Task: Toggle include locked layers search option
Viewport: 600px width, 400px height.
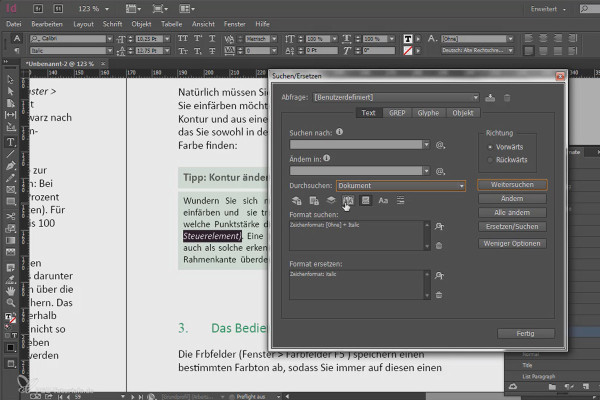Action: tap(297, 200)
